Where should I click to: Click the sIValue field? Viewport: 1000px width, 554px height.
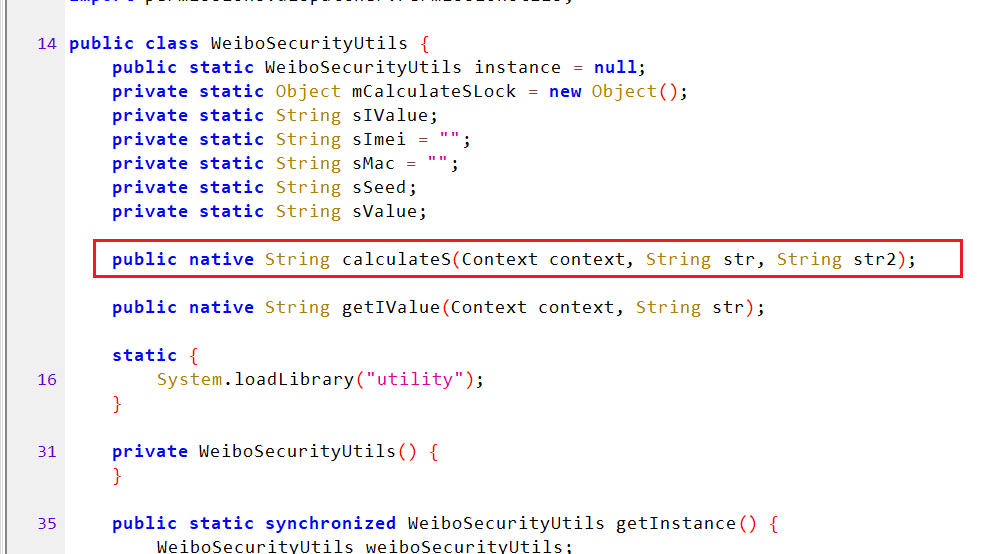390,115
